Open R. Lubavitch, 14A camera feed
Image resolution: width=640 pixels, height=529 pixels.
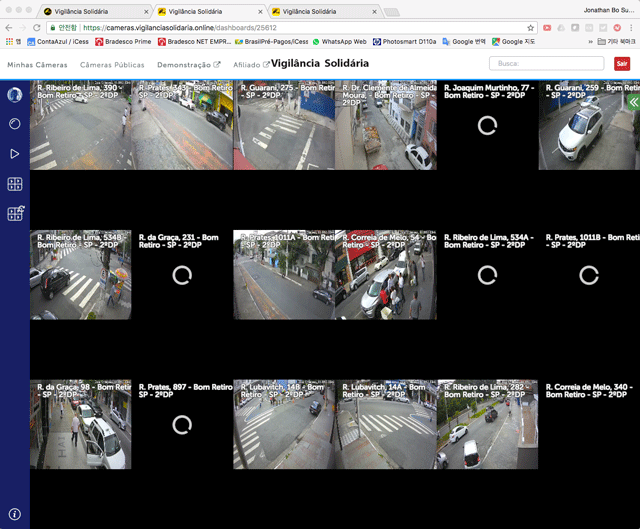386,425
